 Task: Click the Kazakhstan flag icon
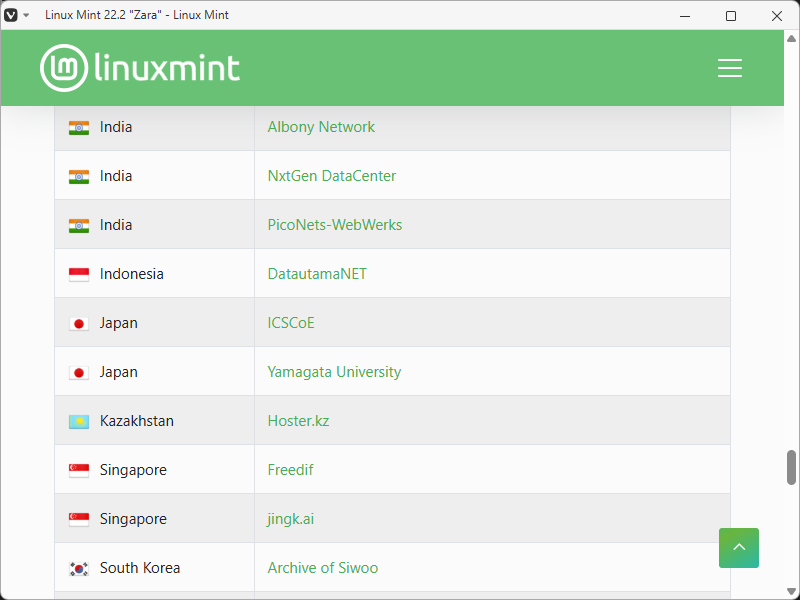pos(79,421)
